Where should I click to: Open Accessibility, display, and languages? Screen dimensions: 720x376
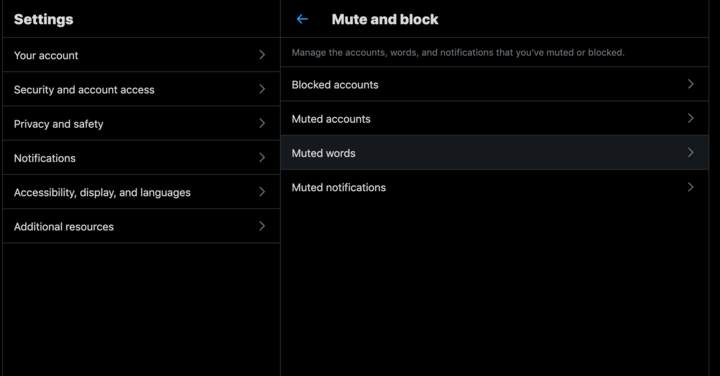(x=141, y=191)
